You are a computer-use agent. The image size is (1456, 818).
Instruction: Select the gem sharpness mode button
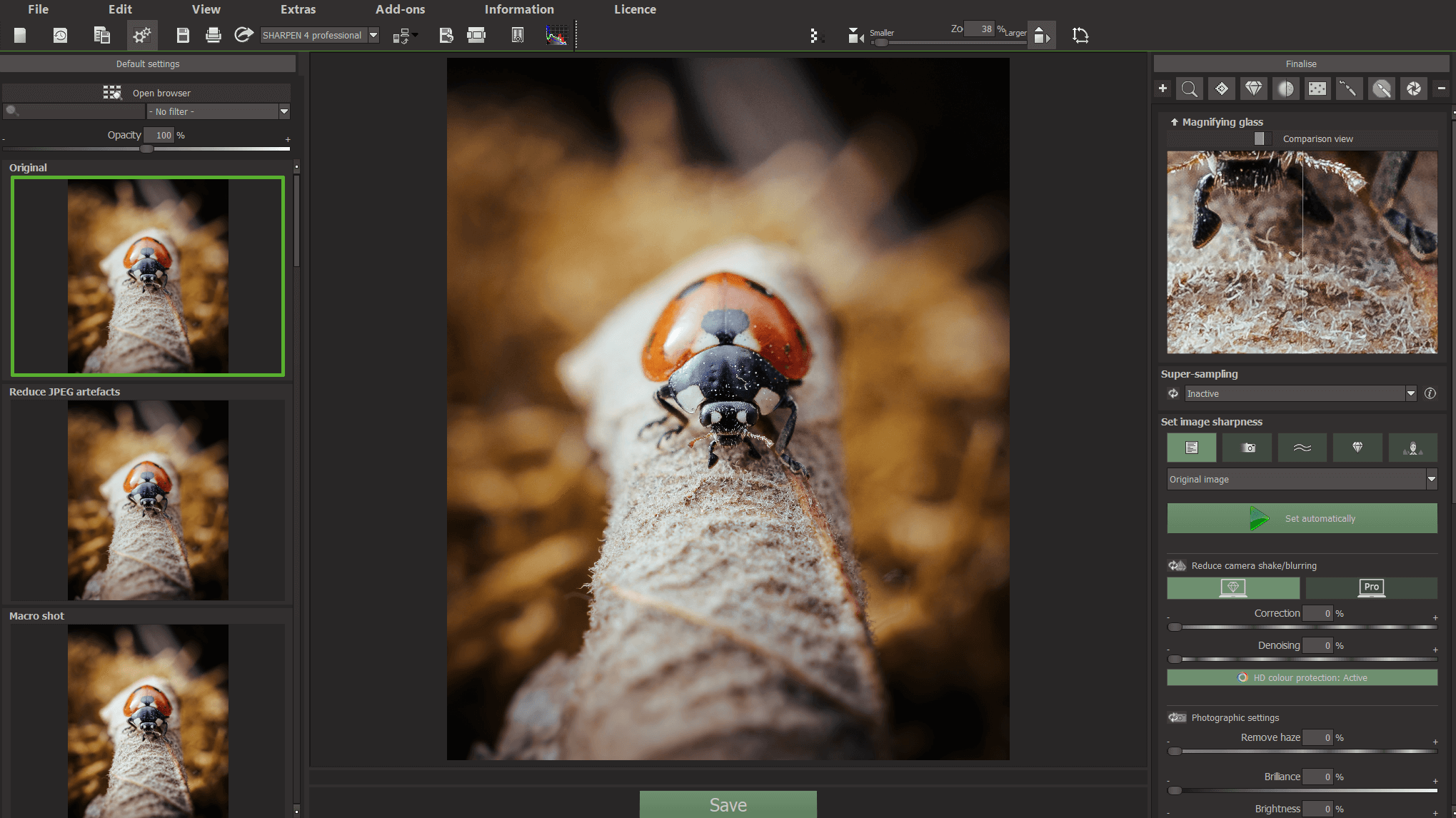[1357, 448]
